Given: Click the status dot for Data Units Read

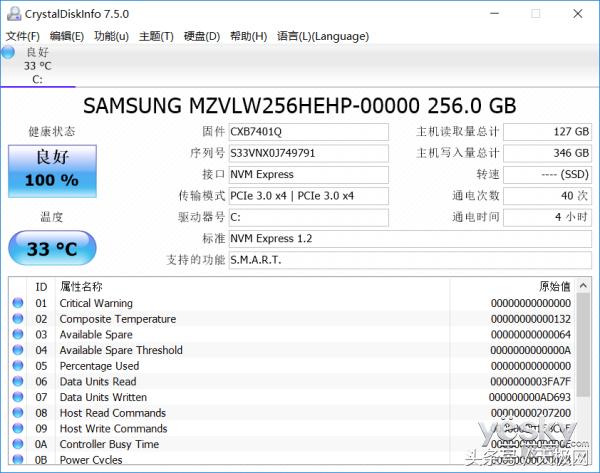Looking at the screenshot, I should click(x=18, y=382).
